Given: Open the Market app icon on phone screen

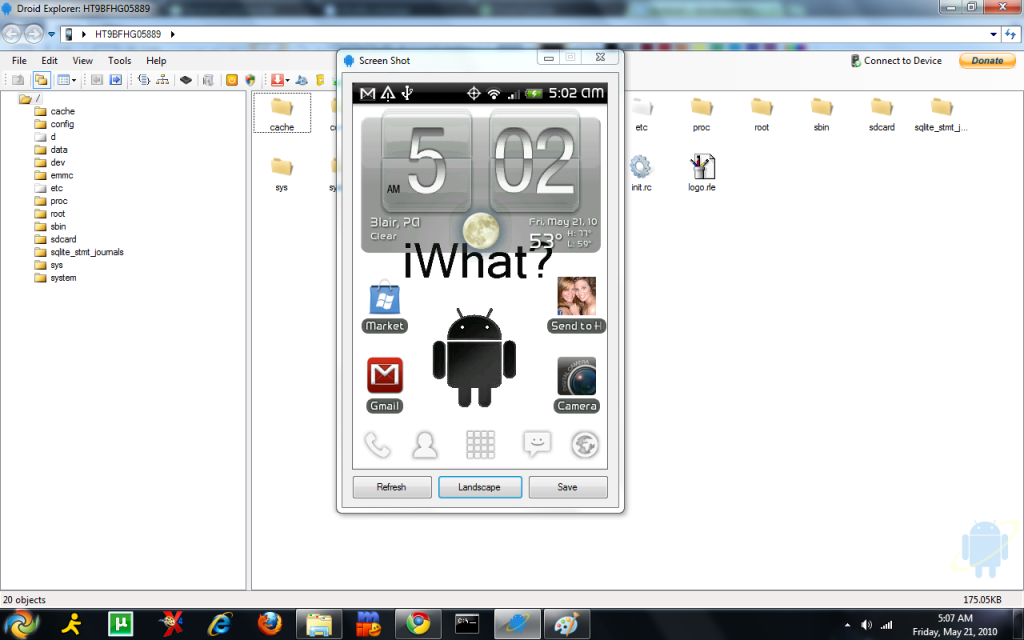Looking at the screenshot, I should [384, 300].
